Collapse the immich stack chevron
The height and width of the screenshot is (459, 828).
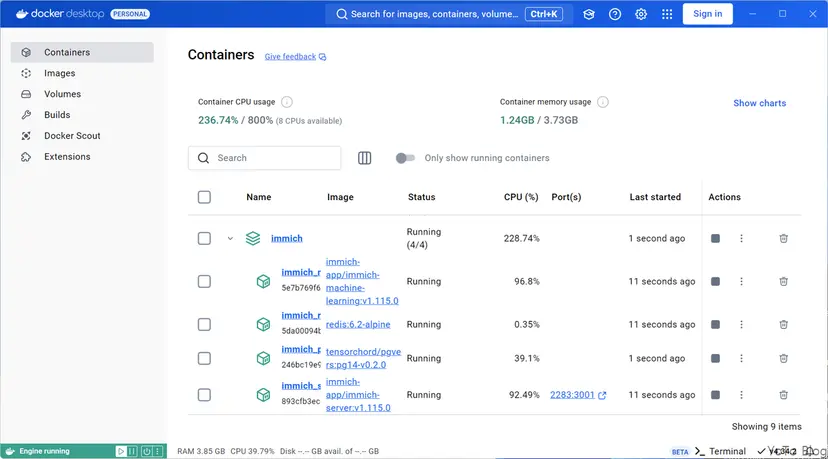click(x=230, y=238)
